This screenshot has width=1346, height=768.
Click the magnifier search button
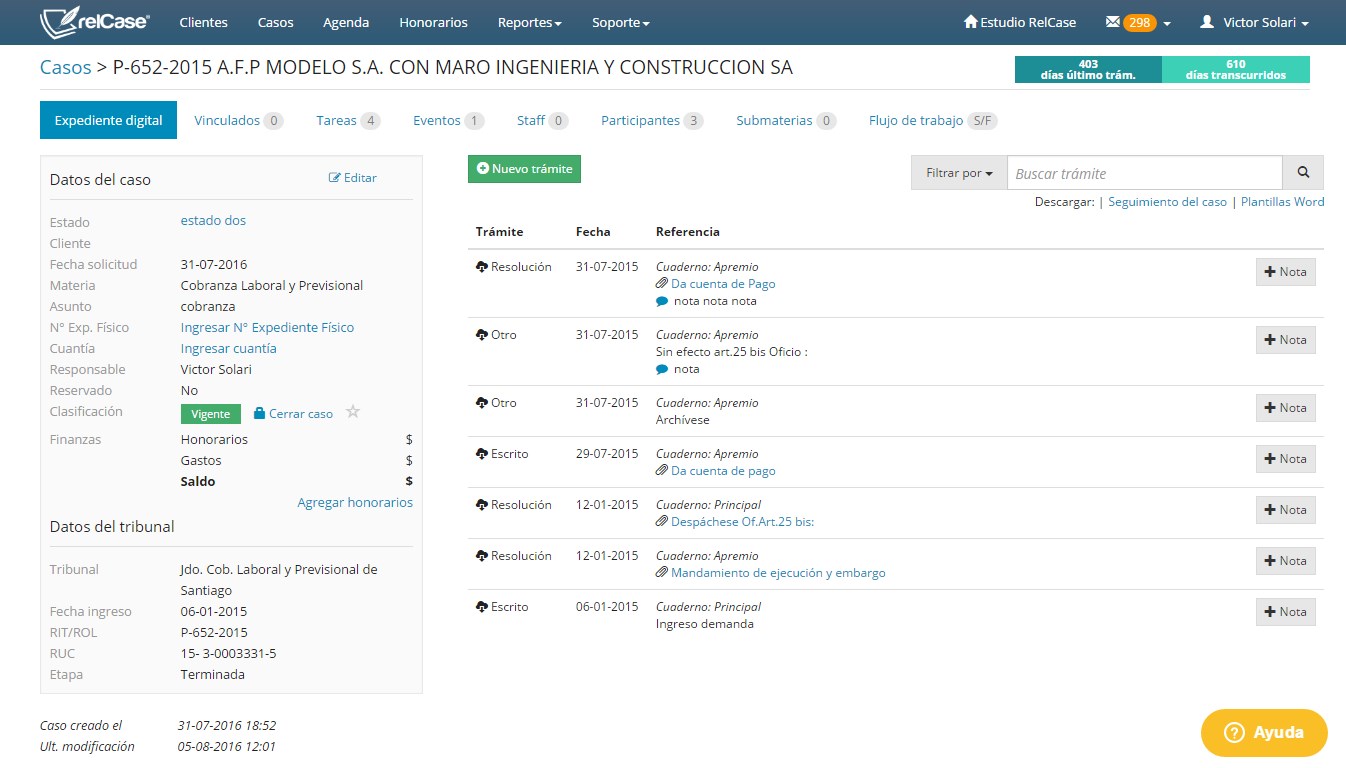[x=1303, y=173]
